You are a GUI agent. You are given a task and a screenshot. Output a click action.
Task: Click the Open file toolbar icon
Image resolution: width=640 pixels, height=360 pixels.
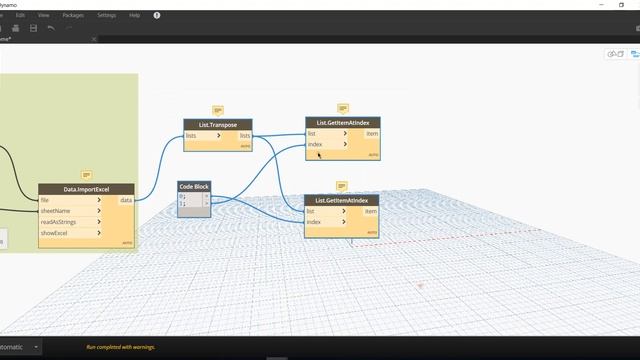click(x=16, y=28)
